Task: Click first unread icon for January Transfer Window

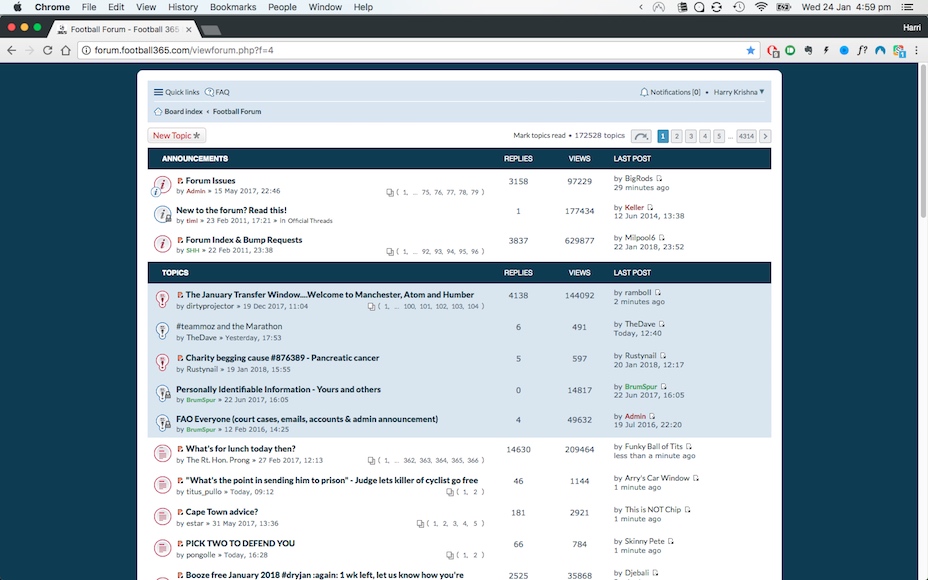Action: [180, 295]
